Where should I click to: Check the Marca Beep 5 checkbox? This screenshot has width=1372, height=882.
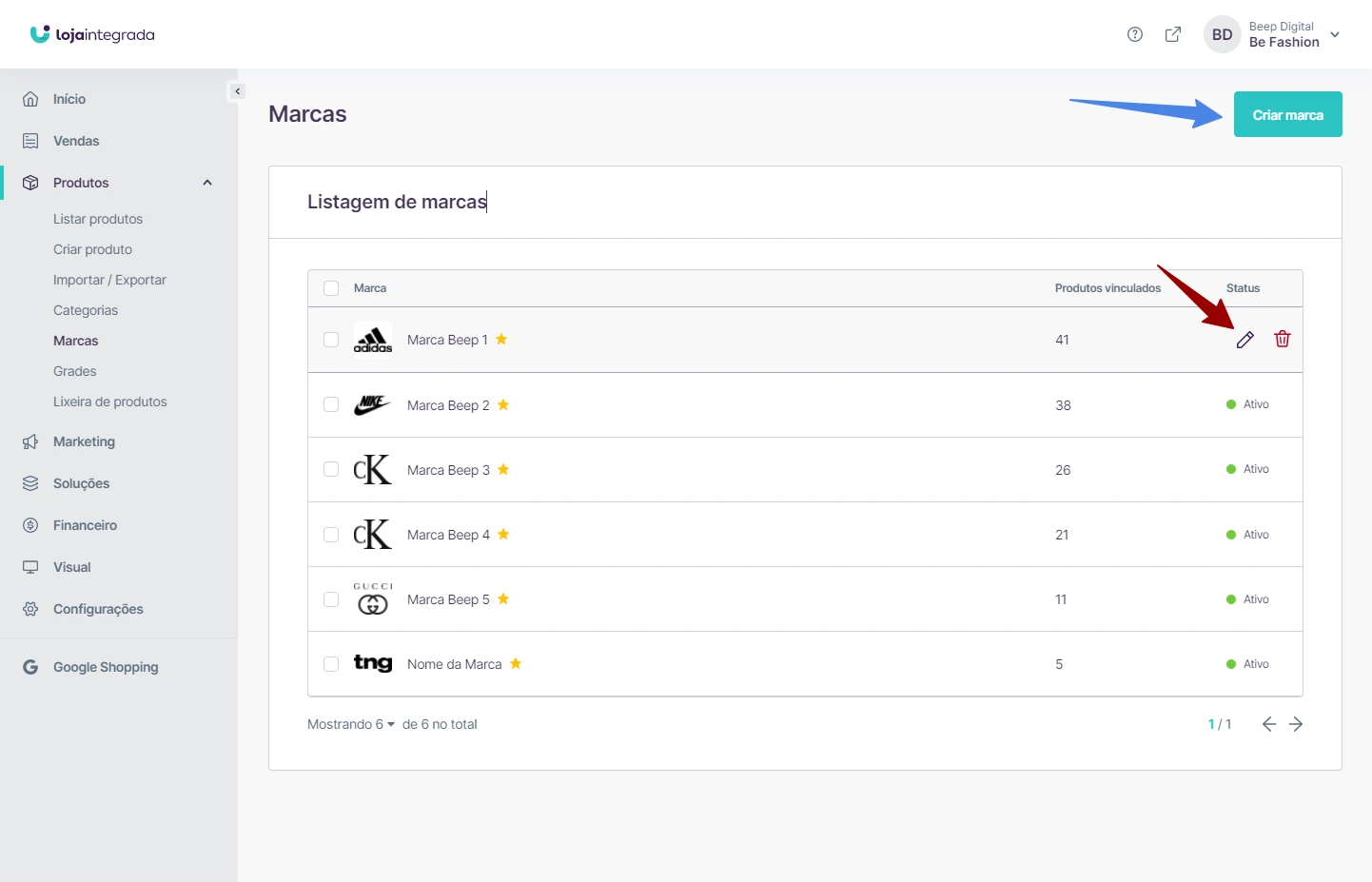tap(331, 599)
